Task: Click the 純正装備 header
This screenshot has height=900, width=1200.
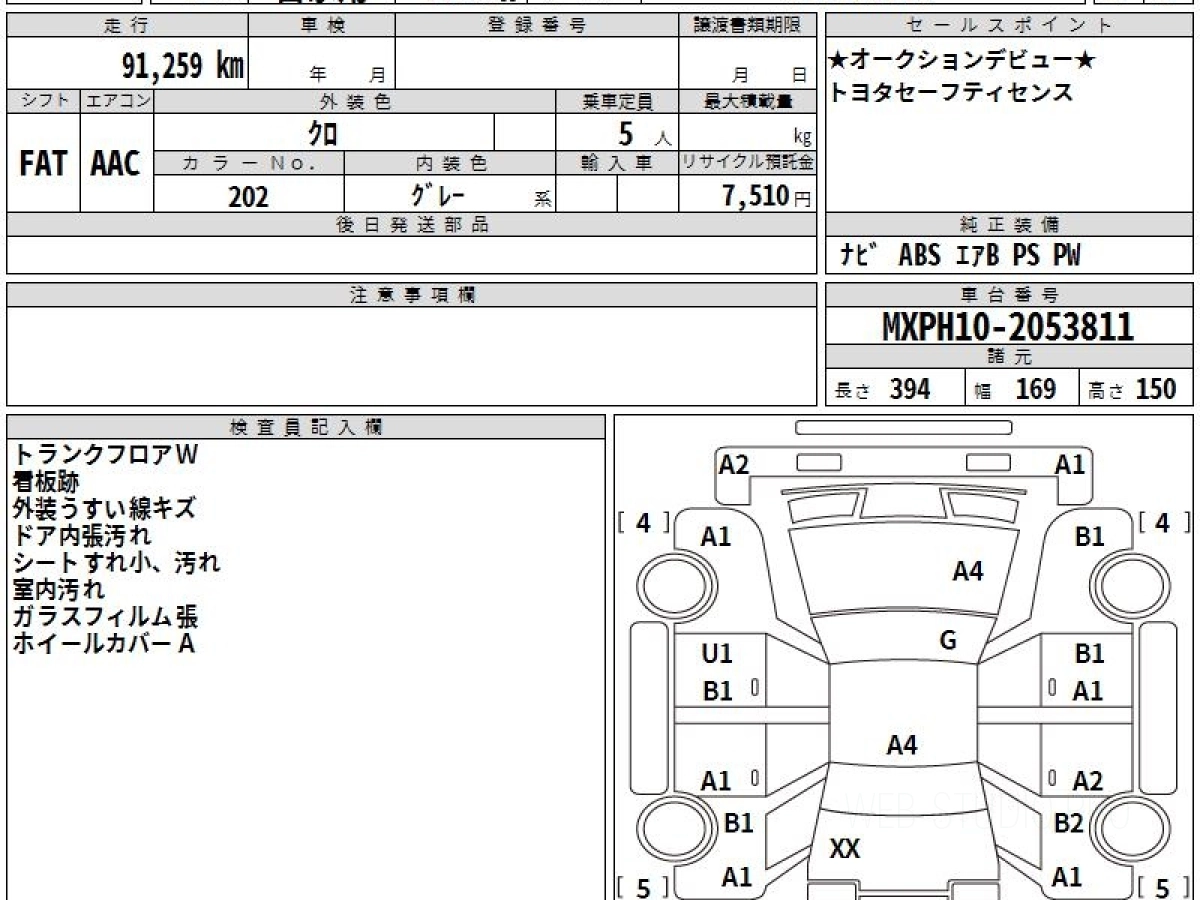Action: coord(1009,225)
